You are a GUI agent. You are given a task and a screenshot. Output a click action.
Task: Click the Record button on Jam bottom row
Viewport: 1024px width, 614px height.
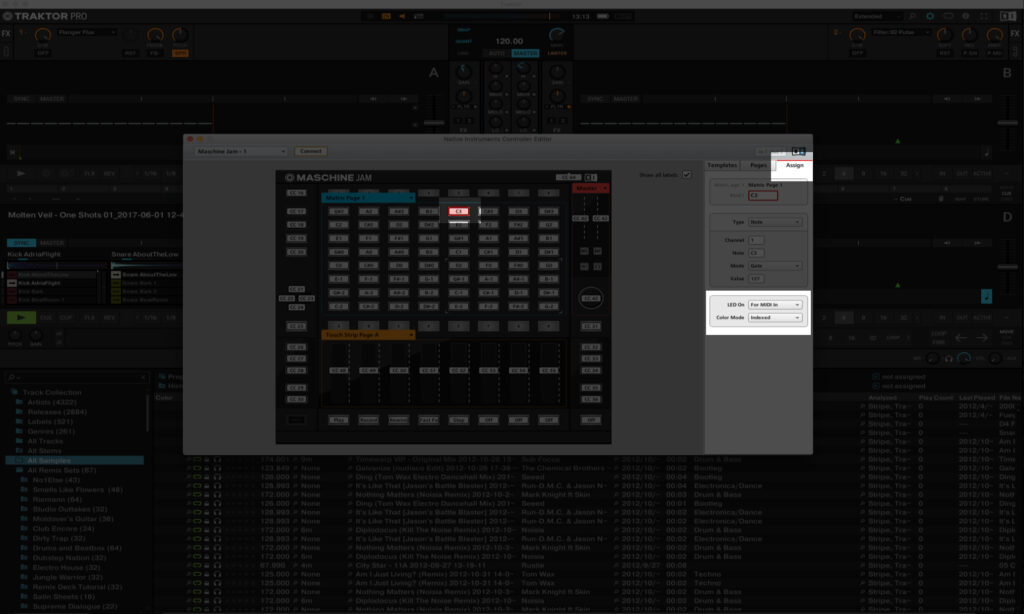pos(368,420)
